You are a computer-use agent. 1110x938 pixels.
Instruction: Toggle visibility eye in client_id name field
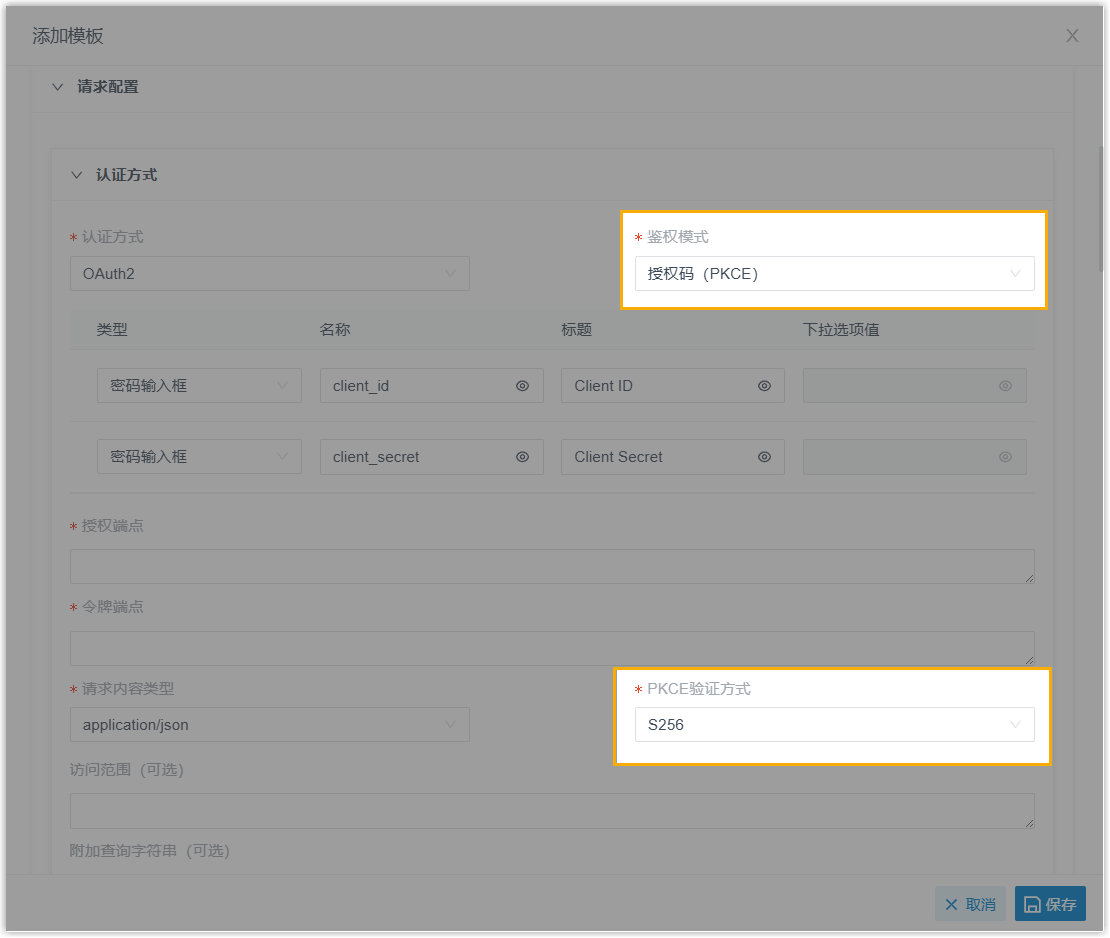tap(522, 386)
